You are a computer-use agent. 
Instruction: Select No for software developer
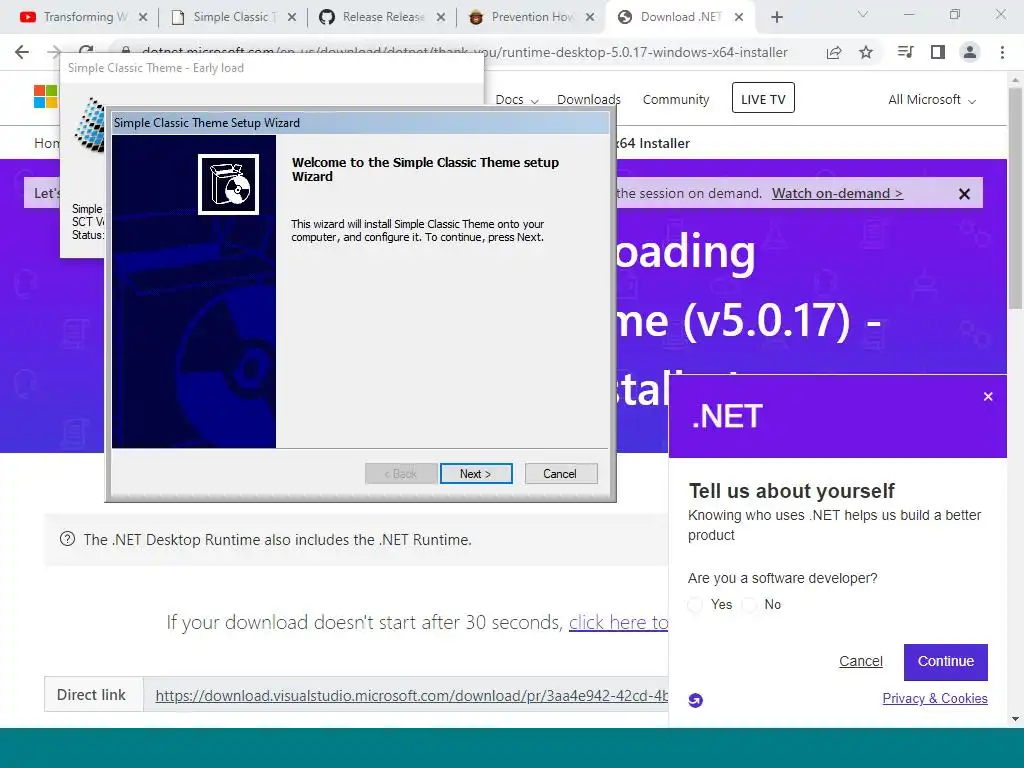pyautogui.click(x=750, y=605)
